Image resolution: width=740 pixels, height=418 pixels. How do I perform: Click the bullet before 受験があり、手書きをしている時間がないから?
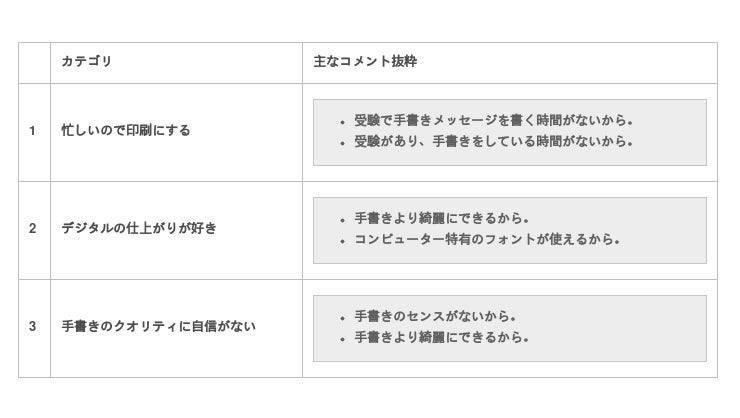(x=342, y=143)
